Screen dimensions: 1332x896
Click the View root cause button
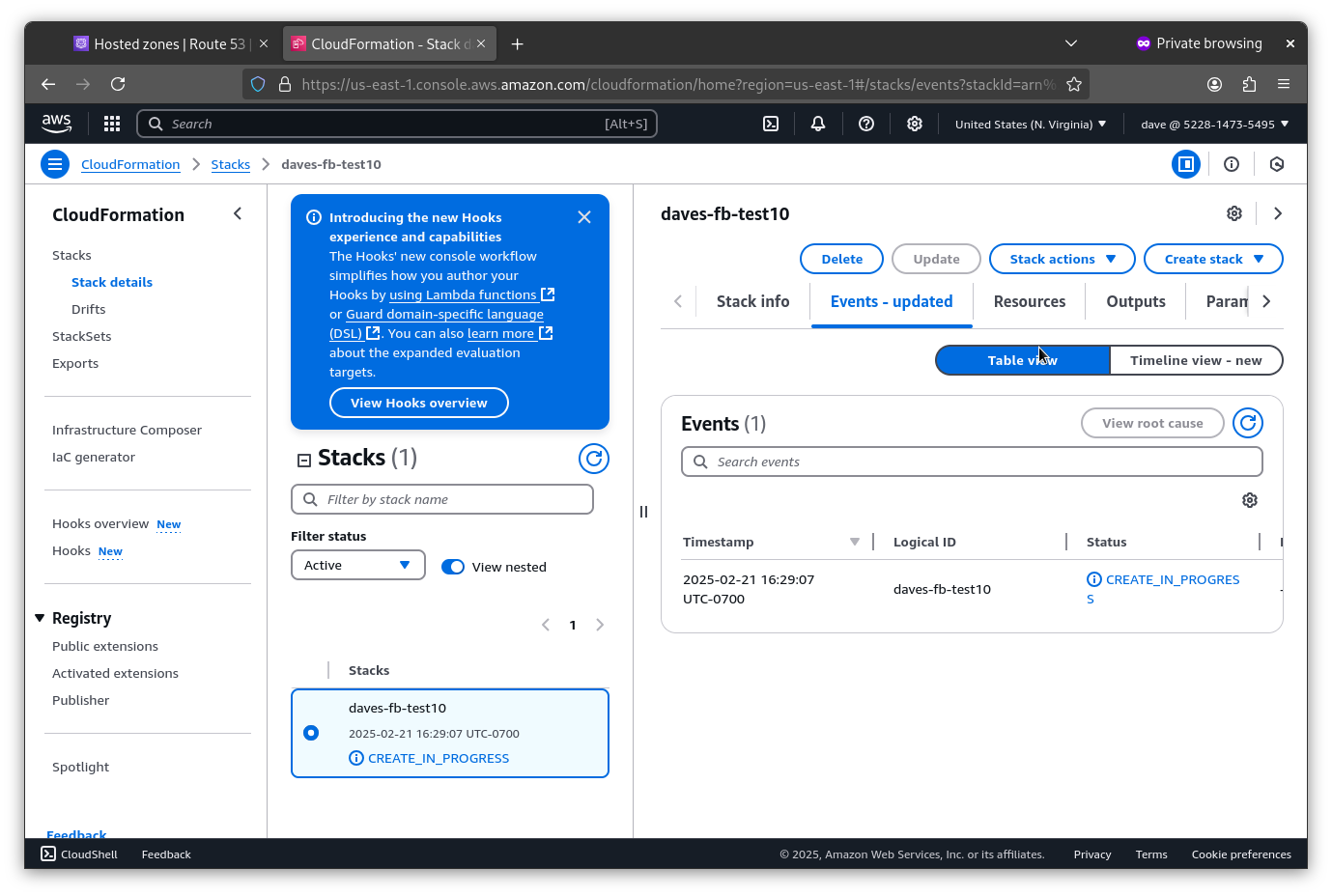1152,423
